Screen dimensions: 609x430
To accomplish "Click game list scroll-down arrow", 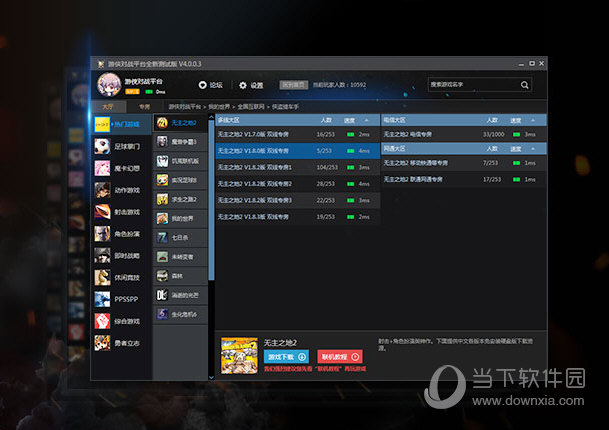I will click(211, 377).
